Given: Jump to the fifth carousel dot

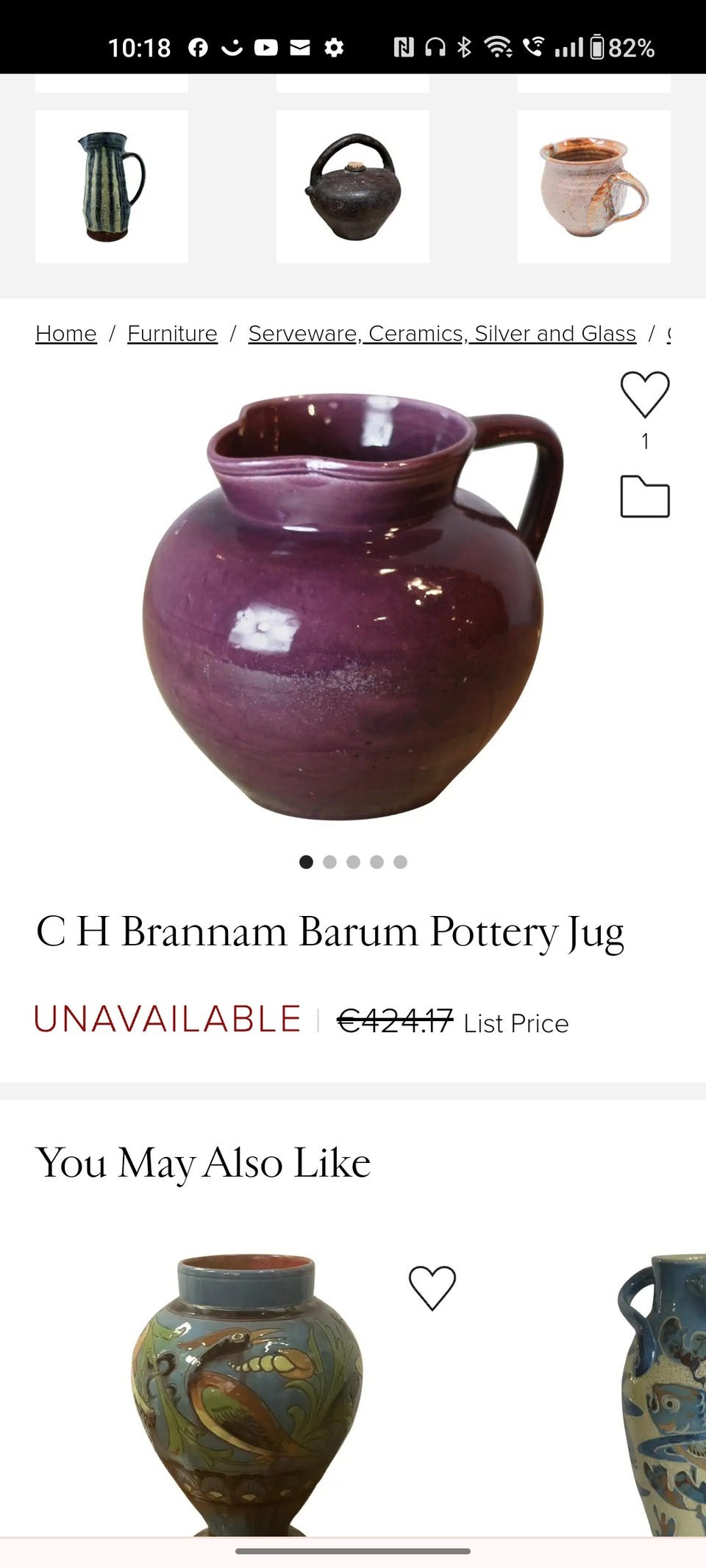Looking at the screenshot, I should coord(400,862).
